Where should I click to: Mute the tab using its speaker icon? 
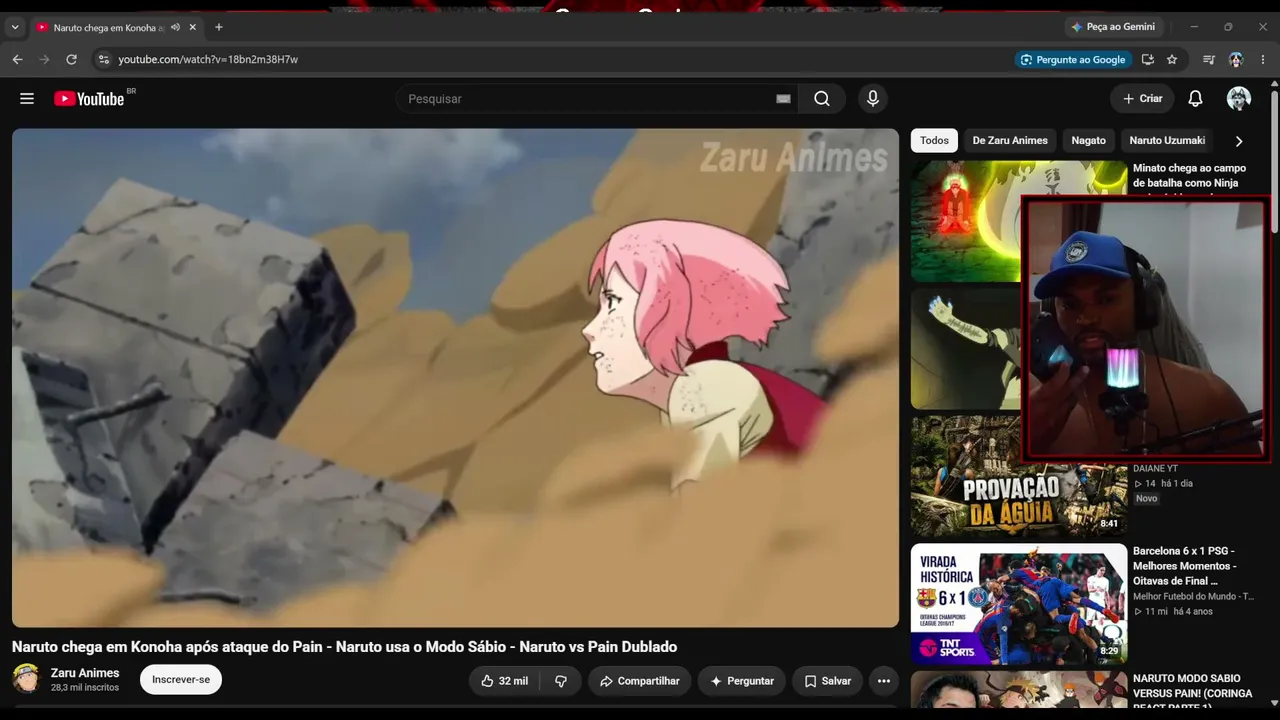175,27
